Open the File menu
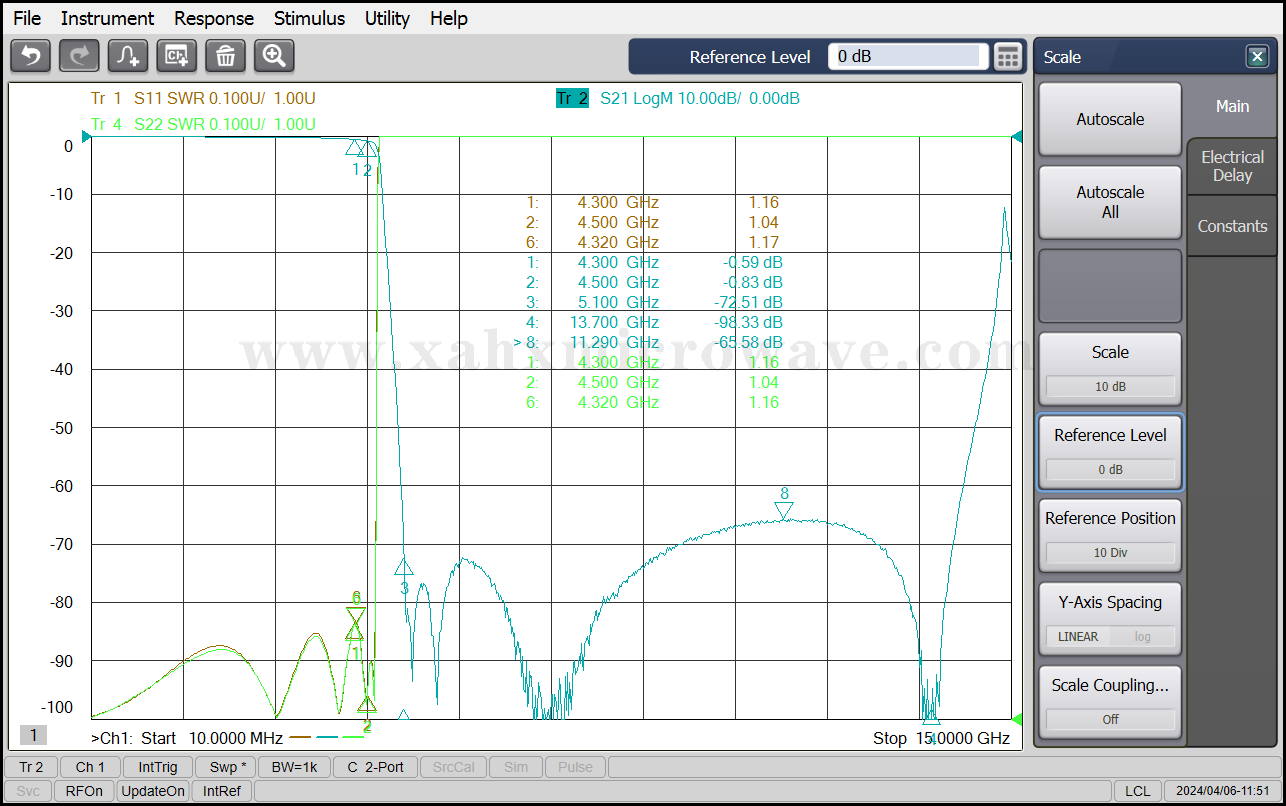Viewport: 1286px width, 806px height. pyautogui.click(x=27, y=18)
